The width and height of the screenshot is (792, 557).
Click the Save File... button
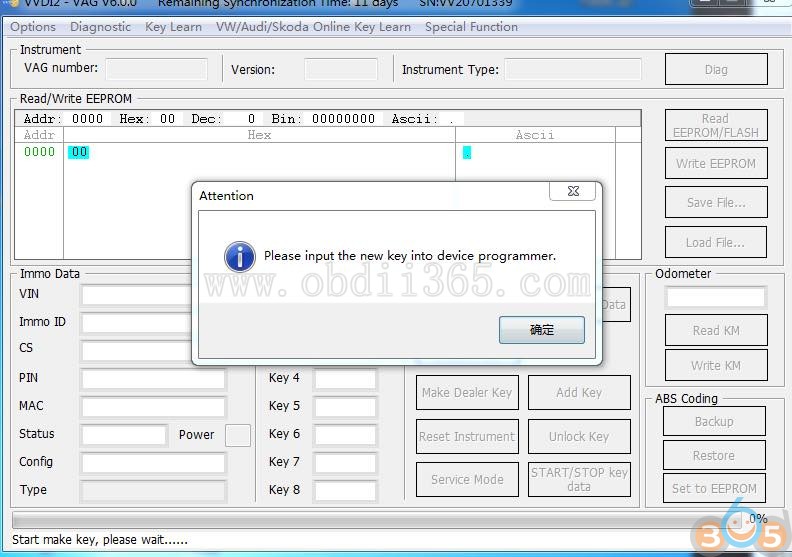pos(716,202)
